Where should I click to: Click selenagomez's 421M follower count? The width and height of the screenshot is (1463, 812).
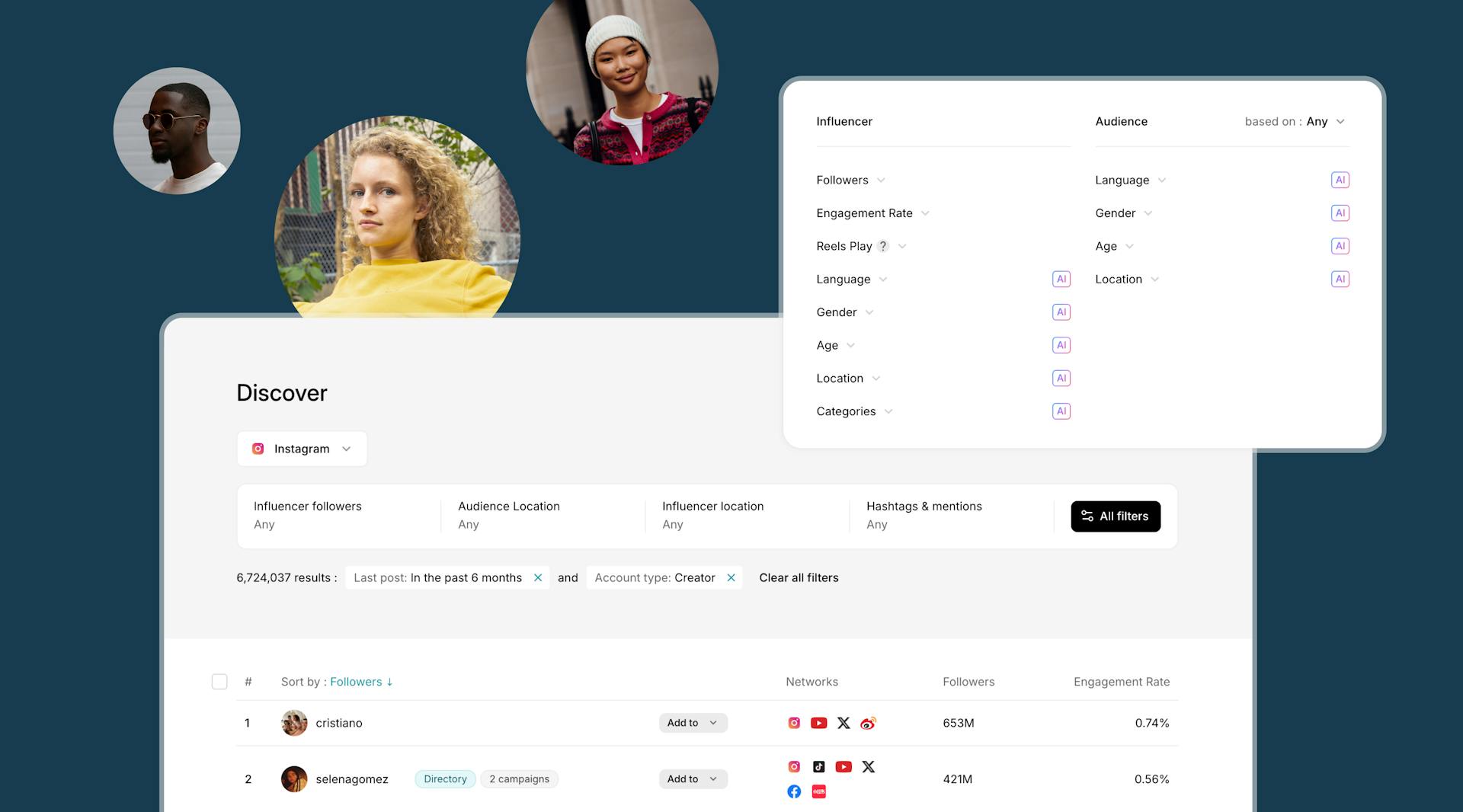(x=957, y=779)
